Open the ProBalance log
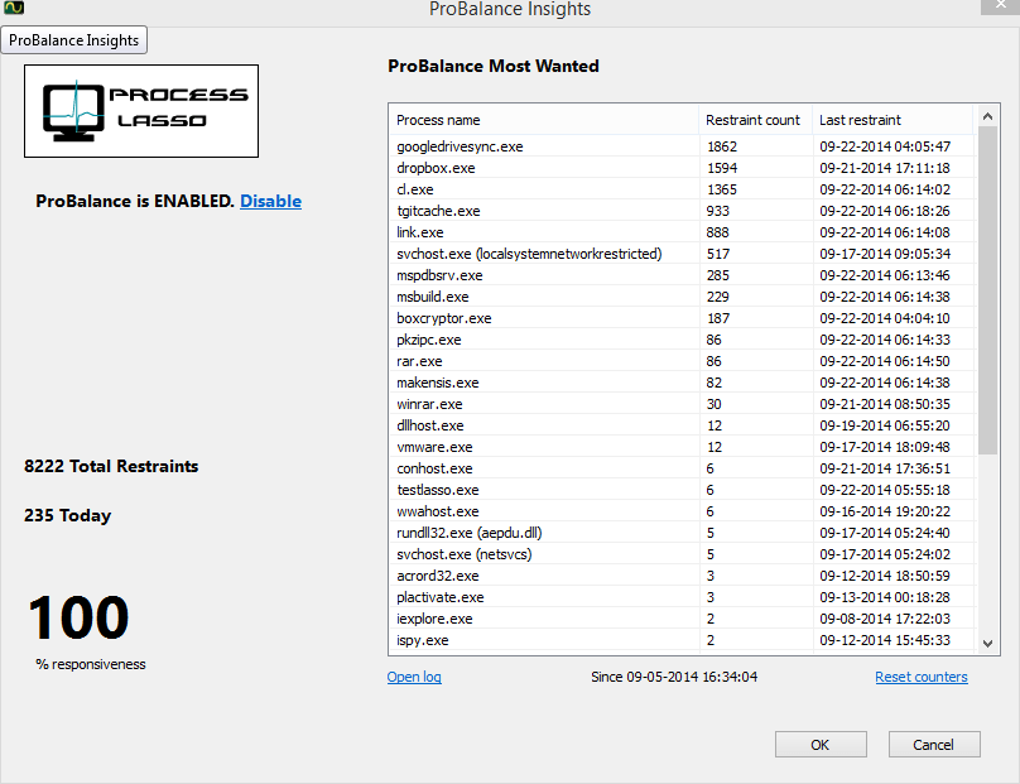 coord(414,676)
